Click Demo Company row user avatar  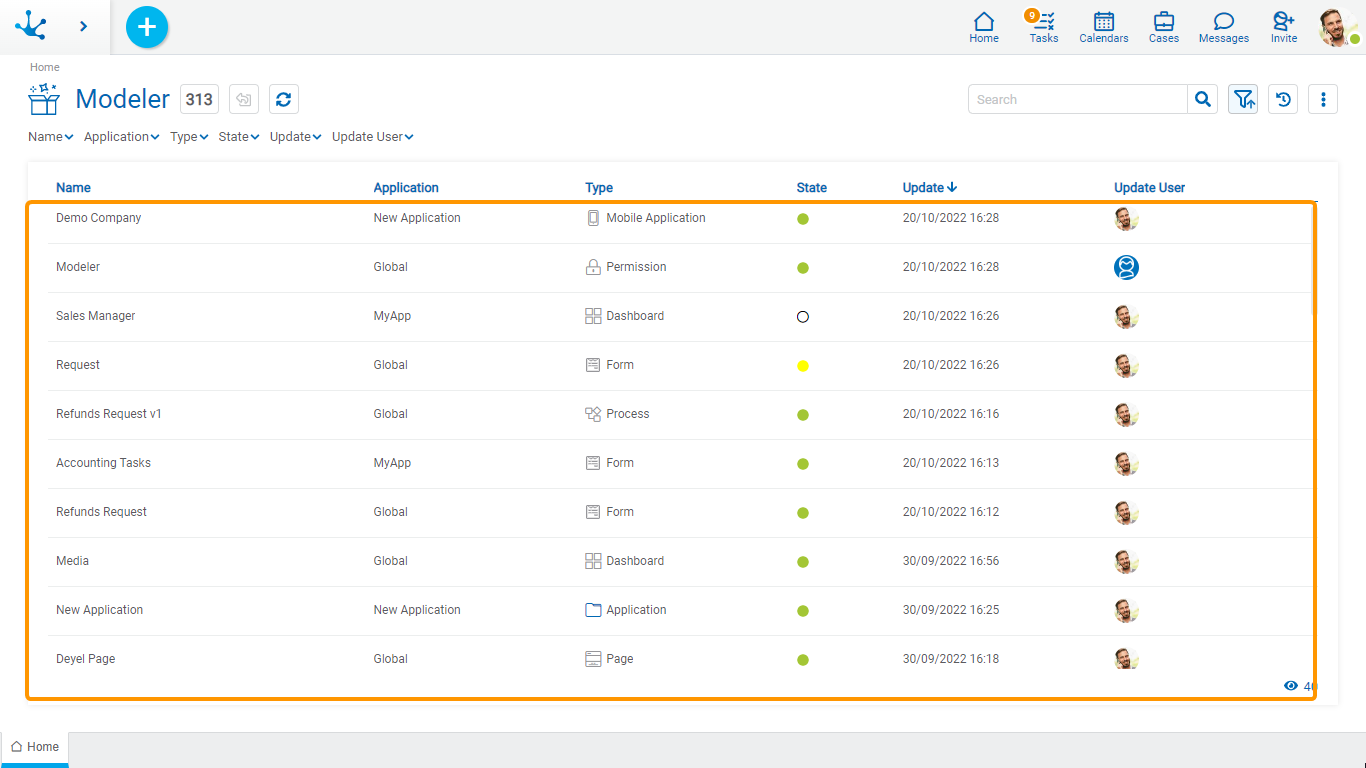[1127, 218]
